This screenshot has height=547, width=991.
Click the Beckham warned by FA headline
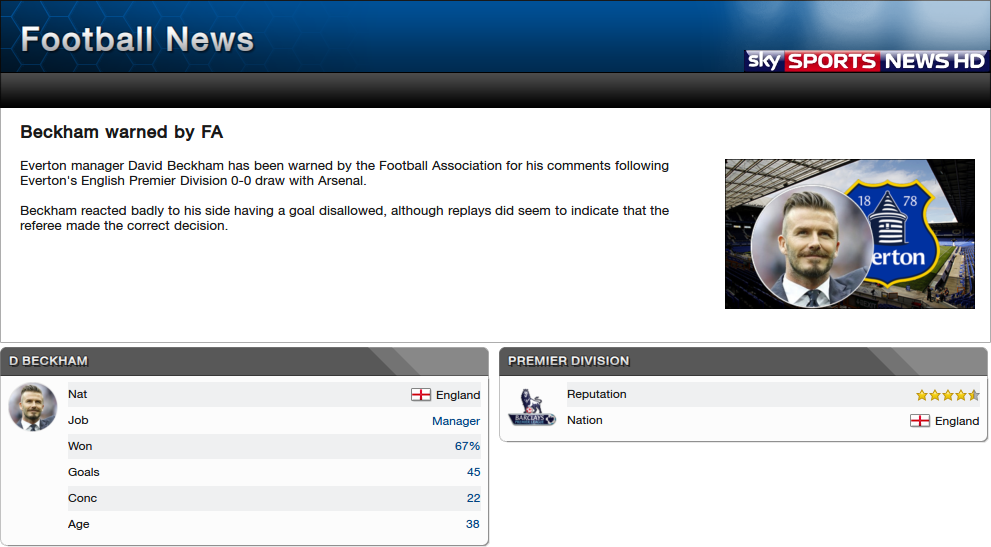(121, 132)
